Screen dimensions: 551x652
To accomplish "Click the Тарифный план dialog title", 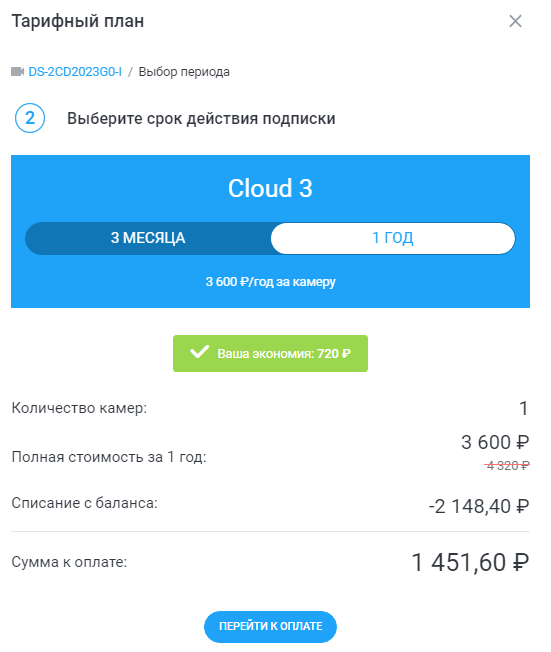I will (78, 21).
